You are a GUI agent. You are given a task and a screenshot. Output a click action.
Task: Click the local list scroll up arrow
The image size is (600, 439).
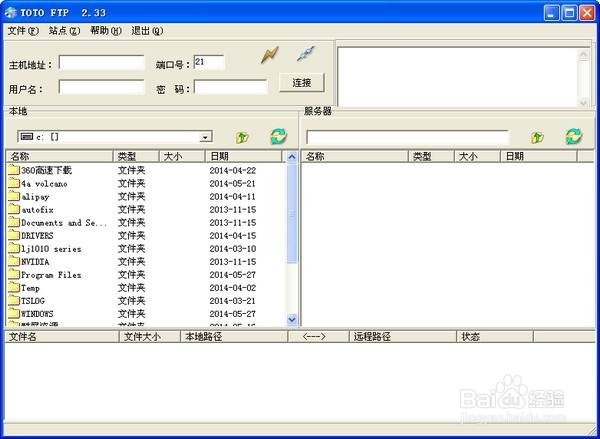(x=292, y=157)
